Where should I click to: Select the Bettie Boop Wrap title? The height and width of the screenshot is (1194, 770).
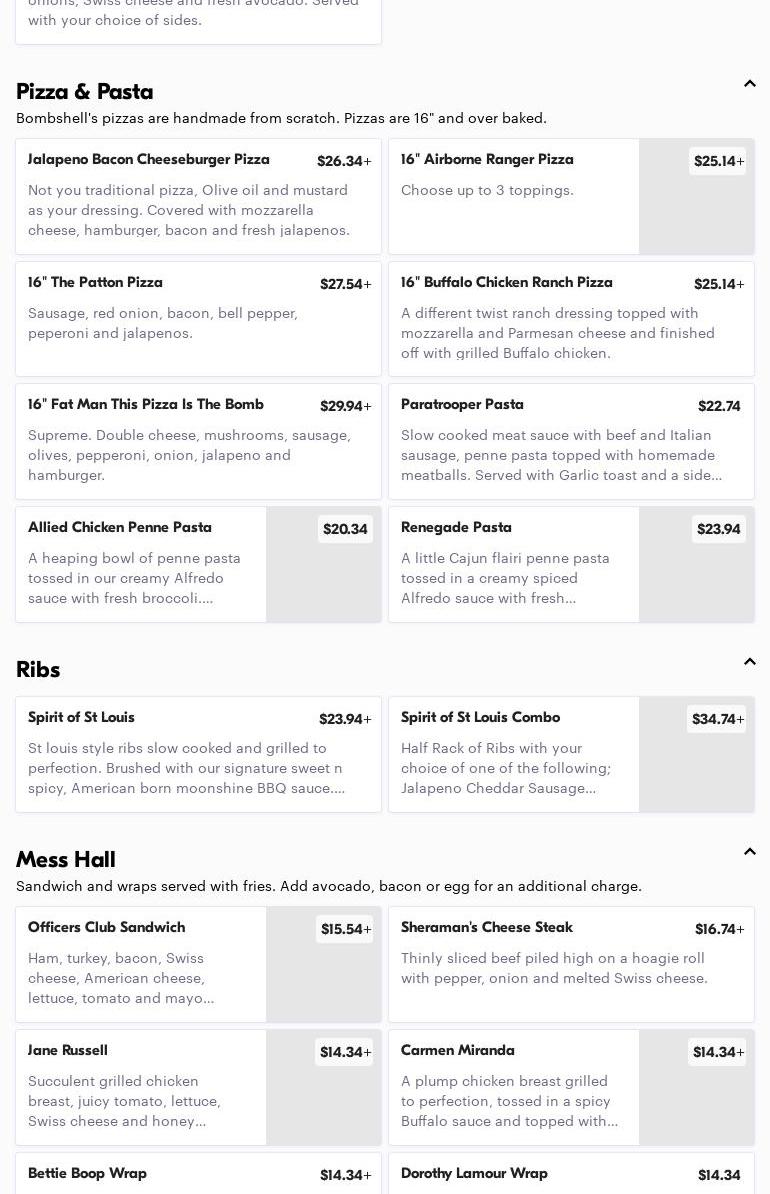[x=87, y=1174]
